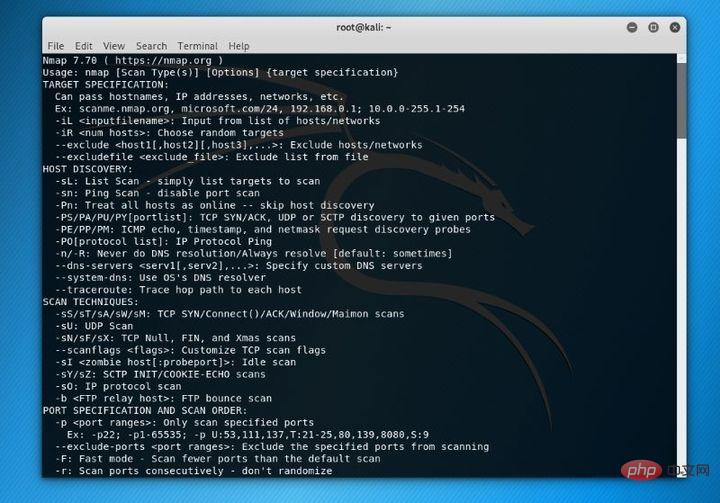Image resolution: width=720 pixels, height=503 pixels.
Task: Click the line 'HOST DISCOVERY:'
Action: tap(87, 169)
